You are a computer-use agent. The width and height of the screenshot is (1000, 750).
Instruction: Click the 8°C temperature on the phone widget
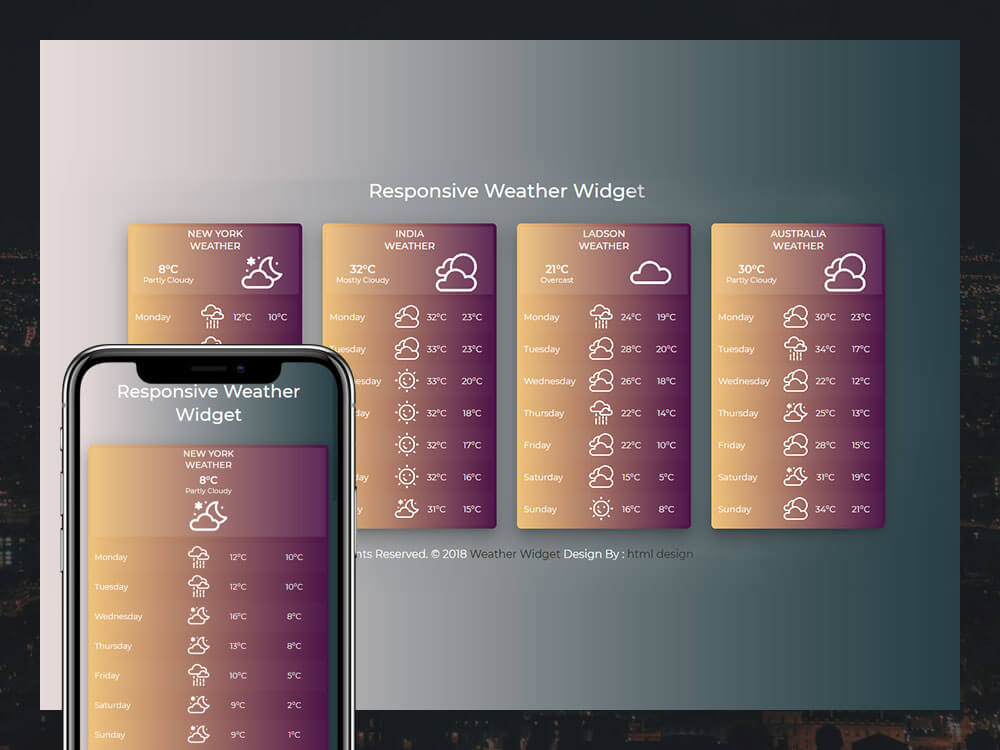pyautogui.click(x=208, y=478)
